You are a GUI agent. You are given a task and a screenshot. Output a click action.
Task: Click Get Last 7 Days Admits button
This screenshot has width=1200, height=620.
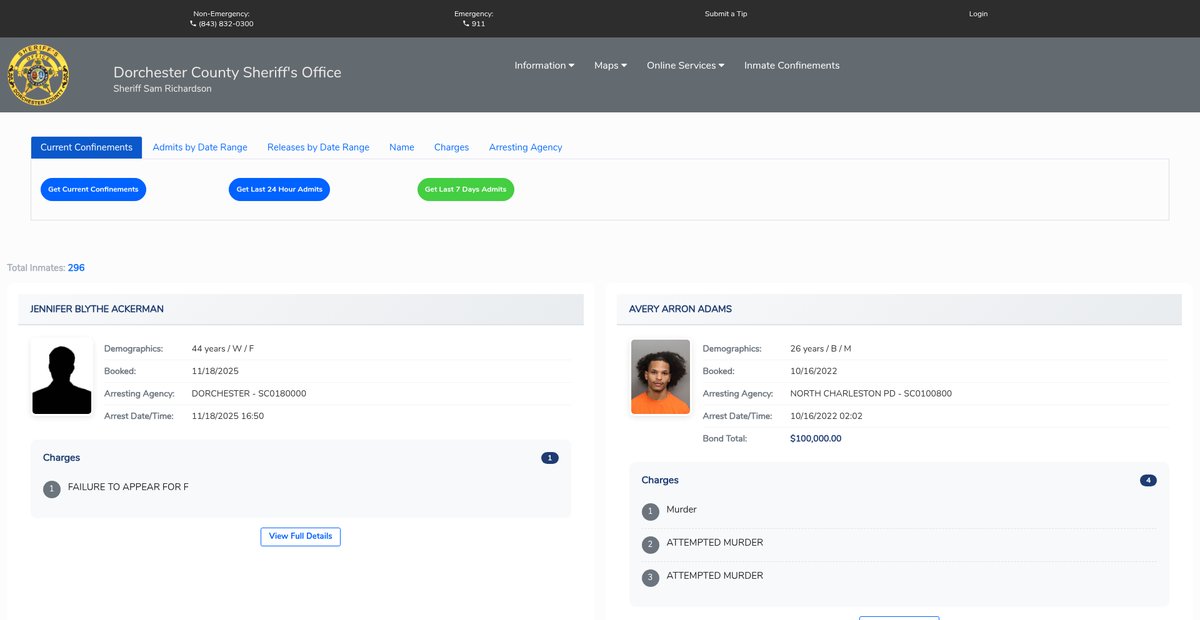tap(465, 190)
